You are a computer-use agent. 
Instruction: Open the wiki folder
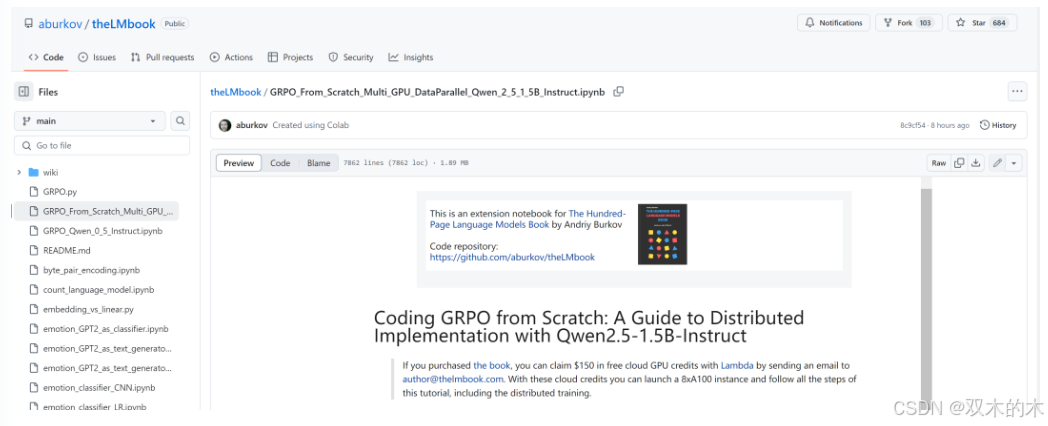coord(50,173)
